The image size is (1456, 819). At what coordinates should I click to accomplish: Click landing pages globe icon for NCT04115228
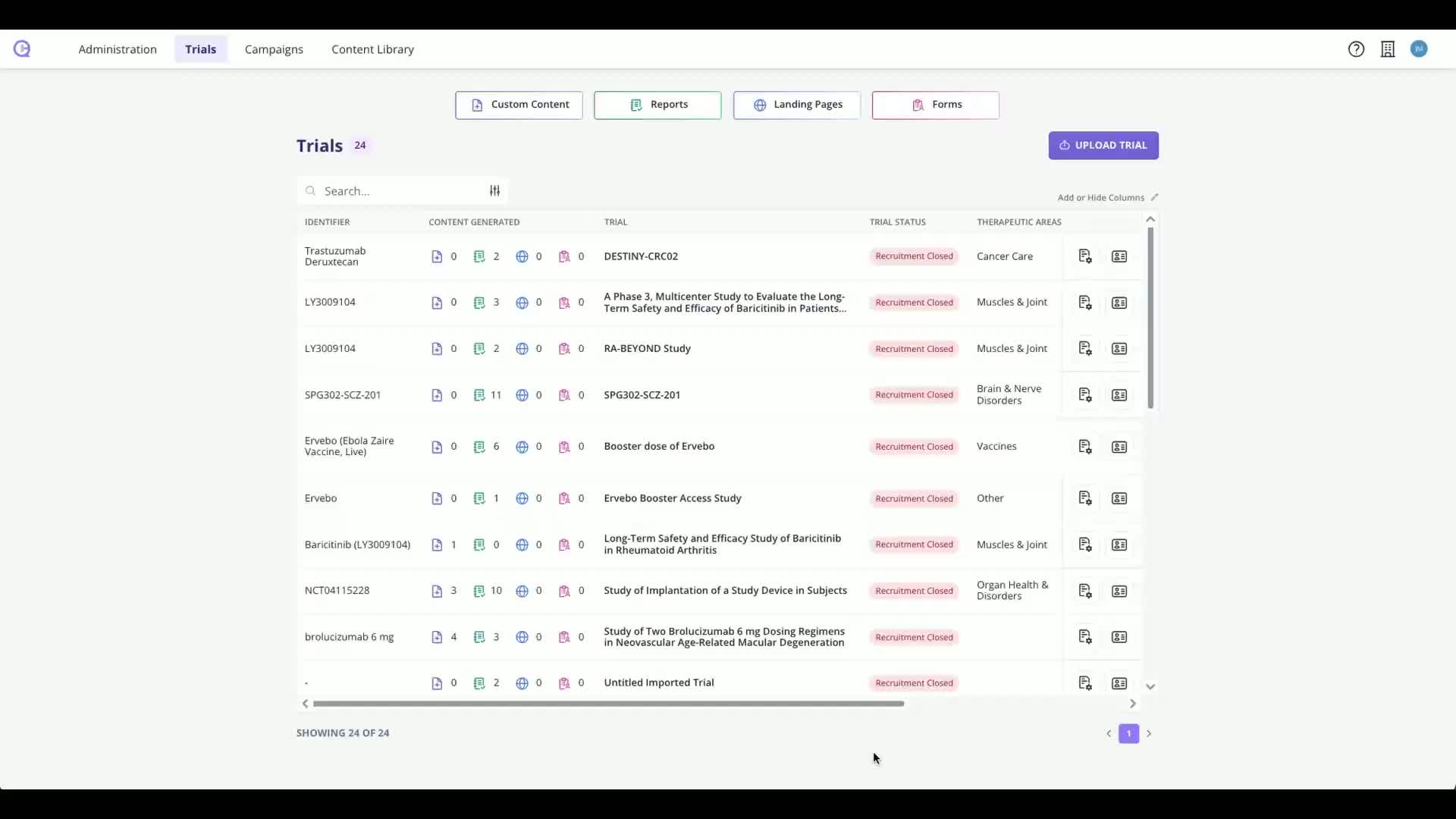click(x=522, y=591)
